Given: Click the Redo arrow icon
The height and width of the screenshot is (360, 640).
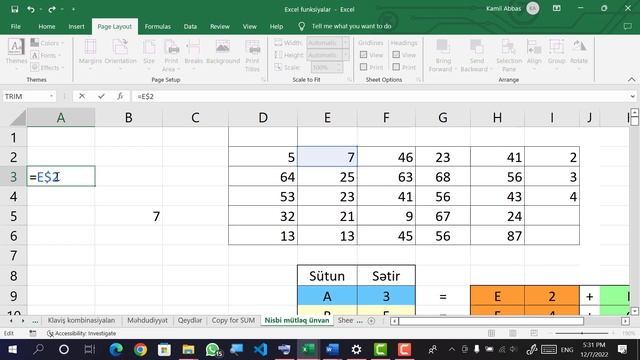Looking at the screenshot, I should coord(52,9).
